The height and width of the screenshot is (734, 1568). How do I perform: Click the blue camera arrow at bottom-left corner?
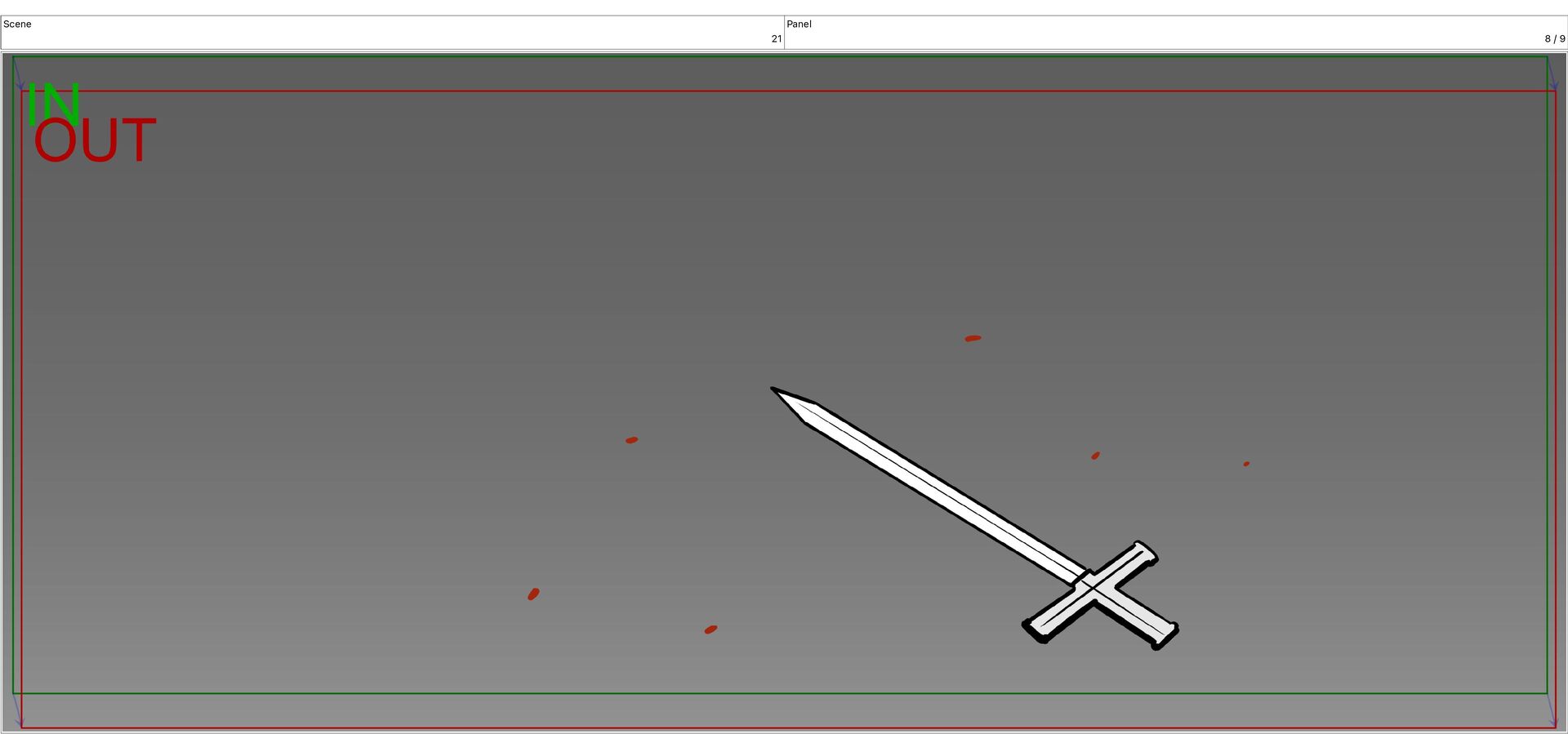17,710
